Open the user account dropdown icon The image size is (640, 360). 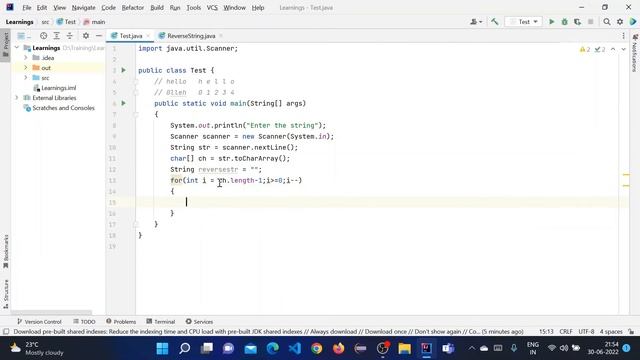coord(476,22)
